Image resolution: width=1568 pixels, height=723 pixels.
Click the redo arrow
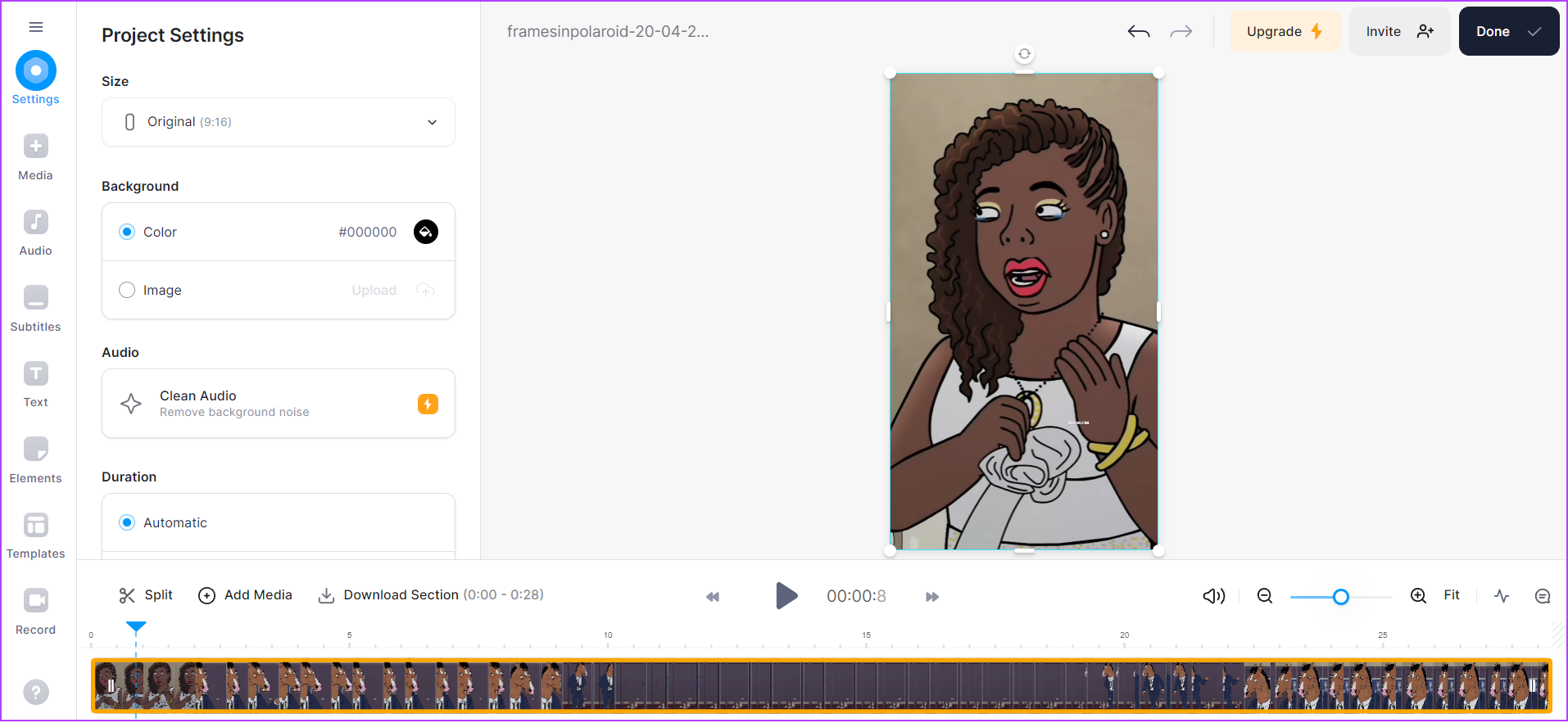click(x=1181, y=32)
